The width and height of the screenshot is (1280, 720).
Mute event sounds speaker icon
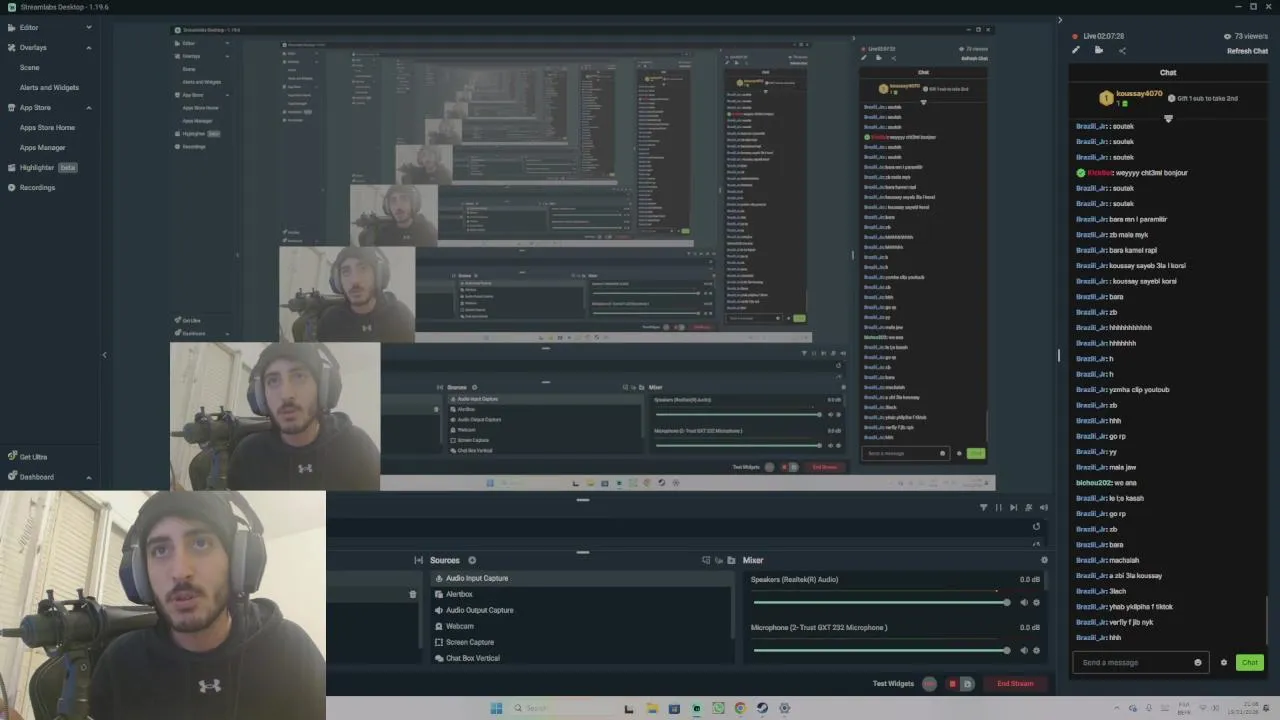1044,507
